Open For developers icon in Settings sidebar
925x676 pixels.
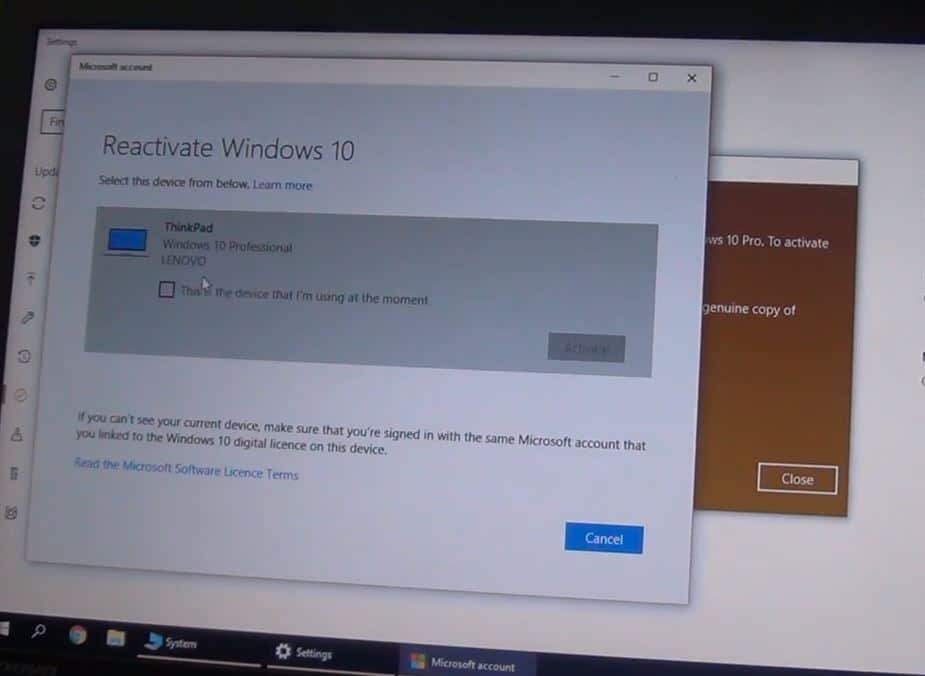click(14, 473)
